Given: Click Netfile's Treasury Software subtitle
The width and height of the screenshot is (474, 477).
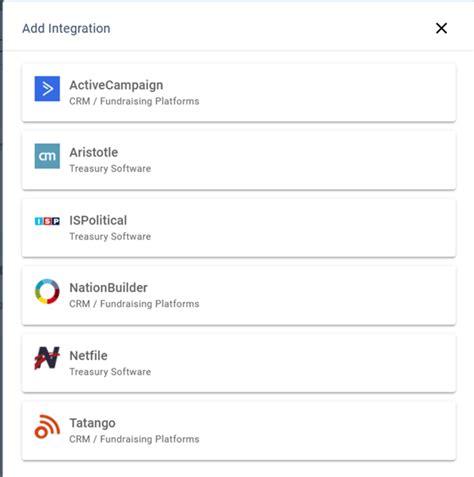Looking at the screenshot, I should (x=110, y=372).
